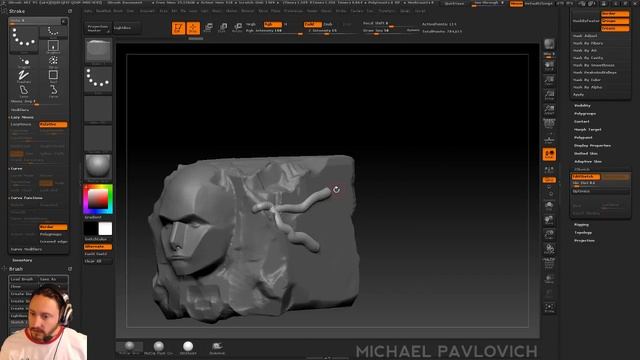Expand the Adaptive Skin subpalette

(588, 161)
